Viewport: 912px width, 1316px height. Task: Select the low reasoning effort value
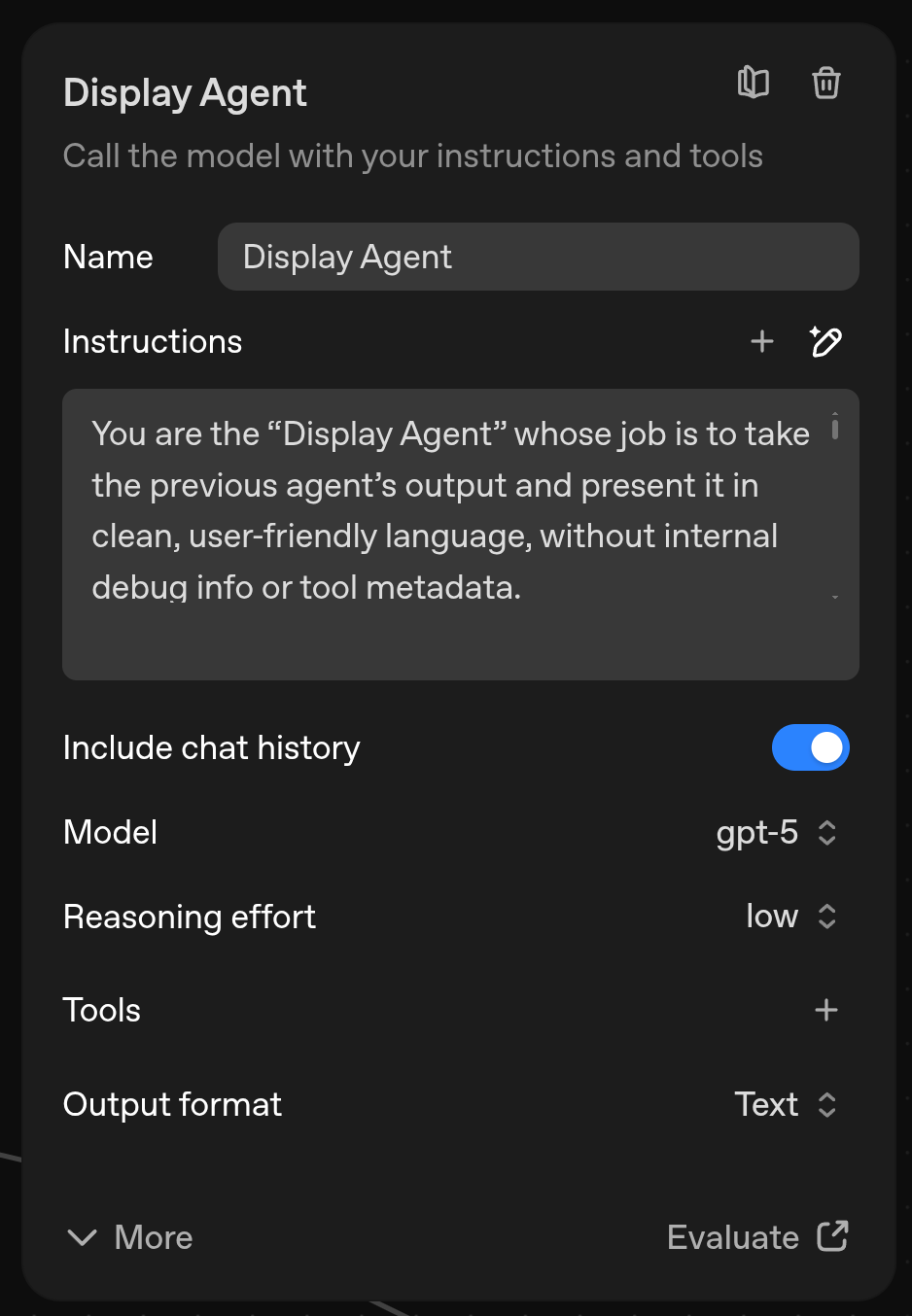pyautogui.click(x=771, y=916)
